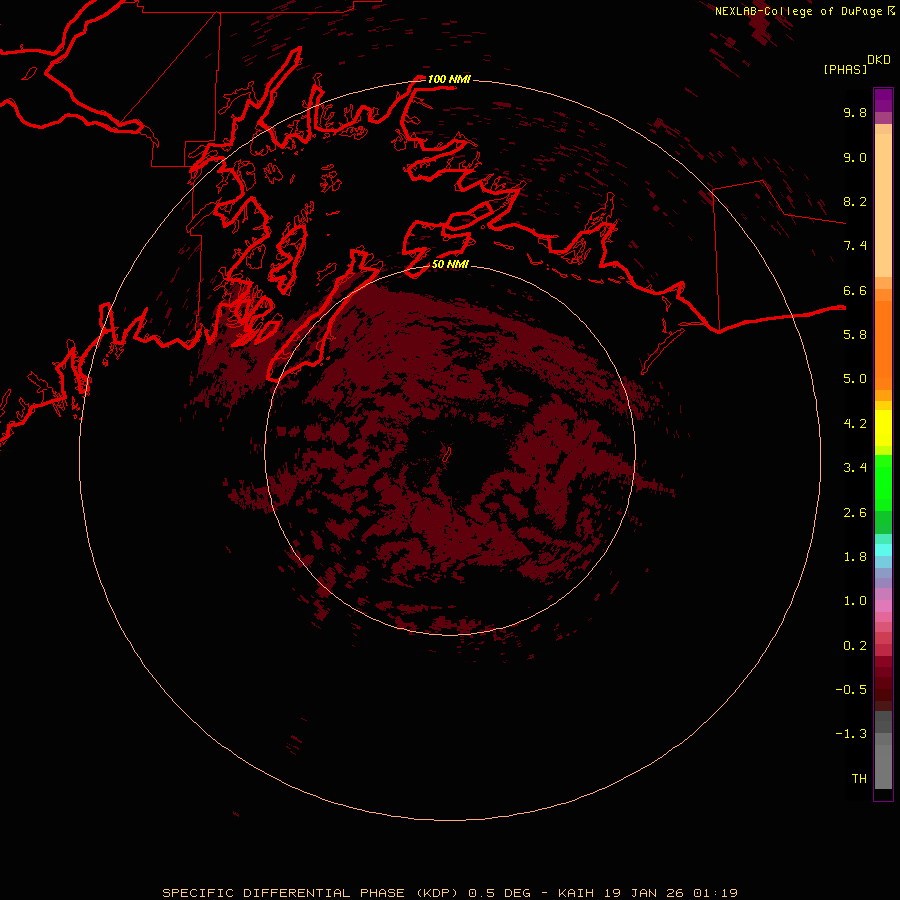This screenshot has width=900, height=900.
Task: Click the 9.8 value on the color scale
Action: click(855, 112)
